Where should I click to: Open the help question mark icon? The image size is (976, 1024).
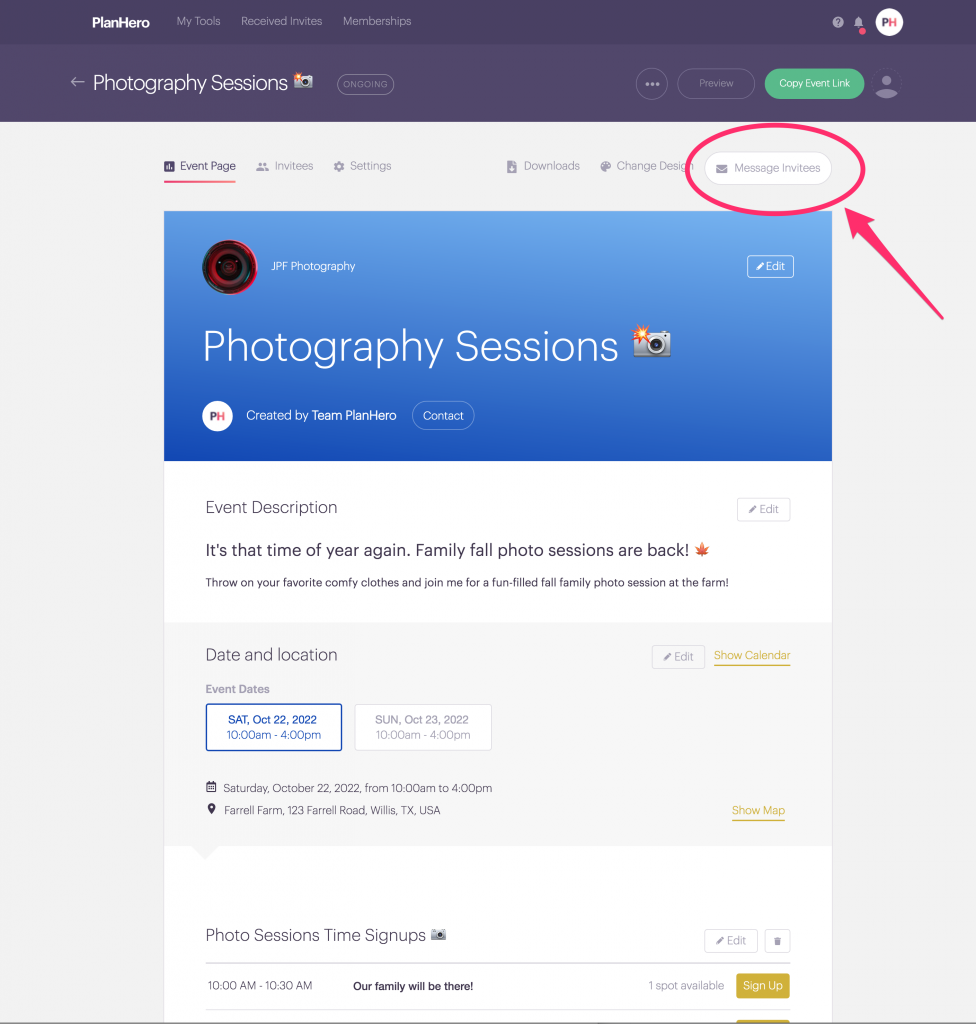pyautogui.click(x=838, y=22)
